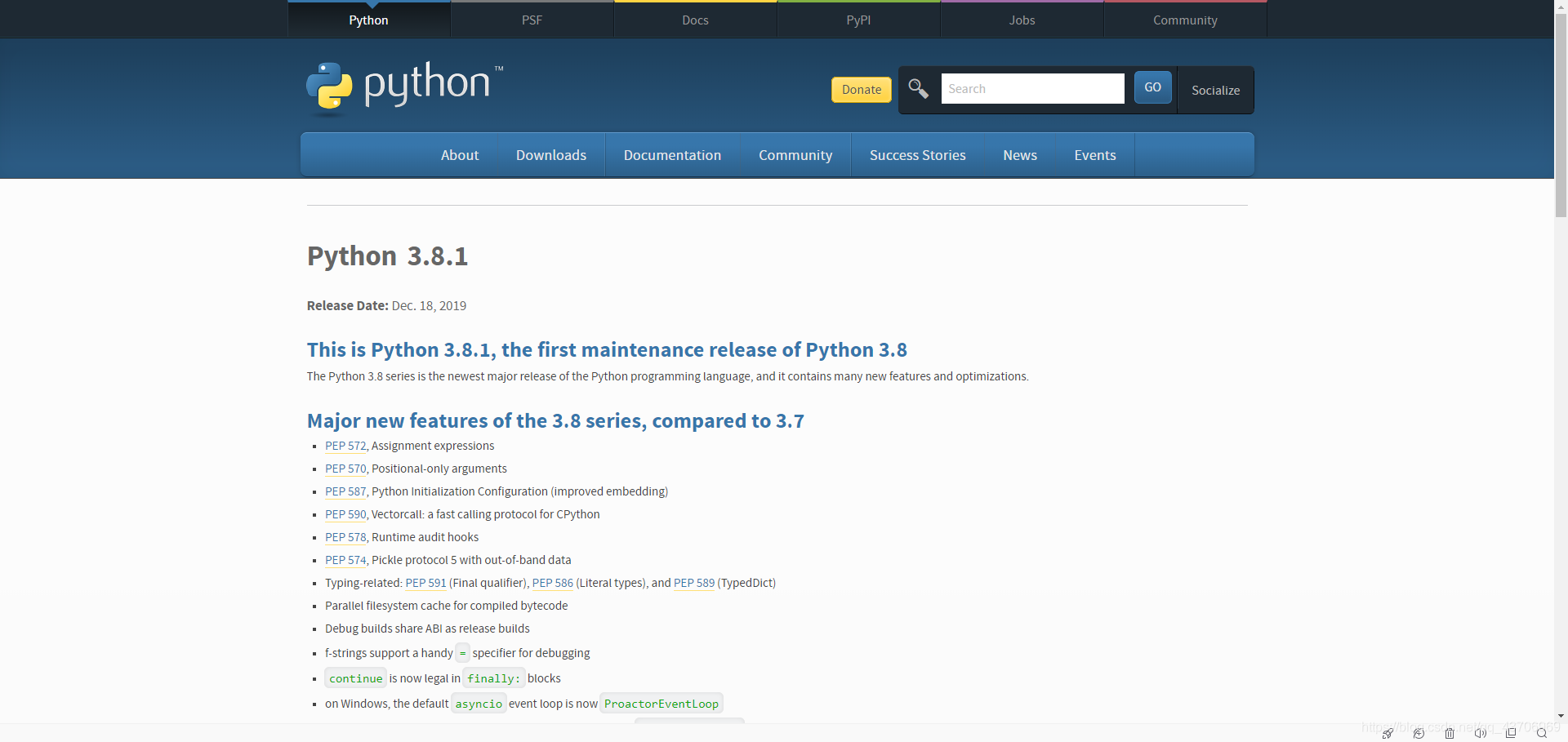Click the scrollbar down arrow
The height and width of the screenshot is (742, 1568).
coord(1561,716)
